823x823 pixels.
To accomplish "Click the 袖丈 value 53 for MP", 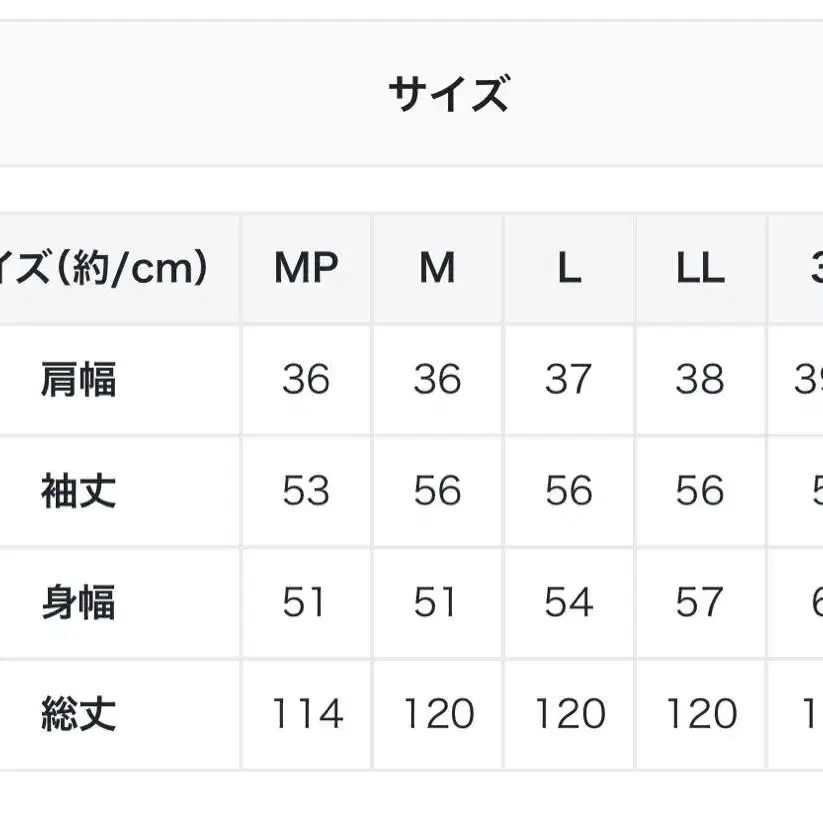I will 306,491.
